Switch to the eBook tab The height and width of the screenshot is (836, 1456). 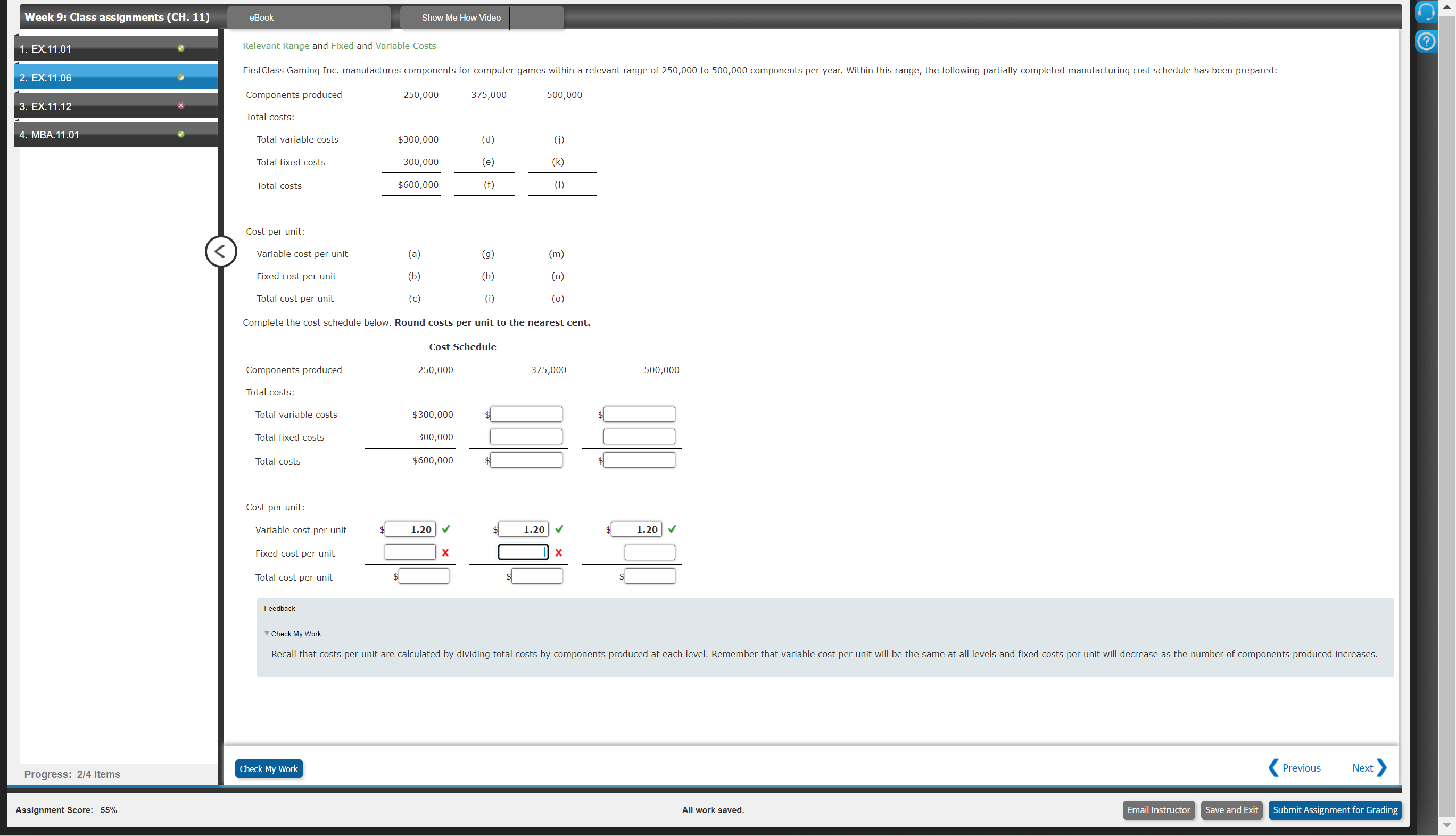coord(261,17)
